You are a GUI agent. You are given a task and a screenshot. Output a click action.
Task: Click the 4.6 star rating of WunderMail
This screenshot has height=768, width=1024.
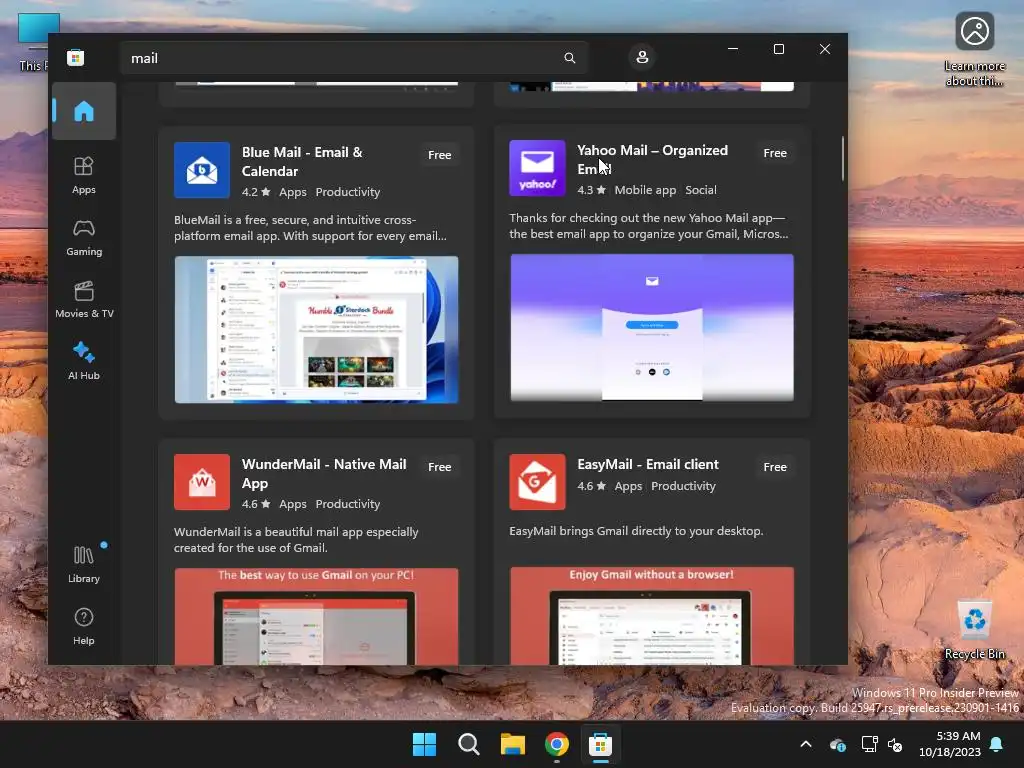click(x=256, y=504)
